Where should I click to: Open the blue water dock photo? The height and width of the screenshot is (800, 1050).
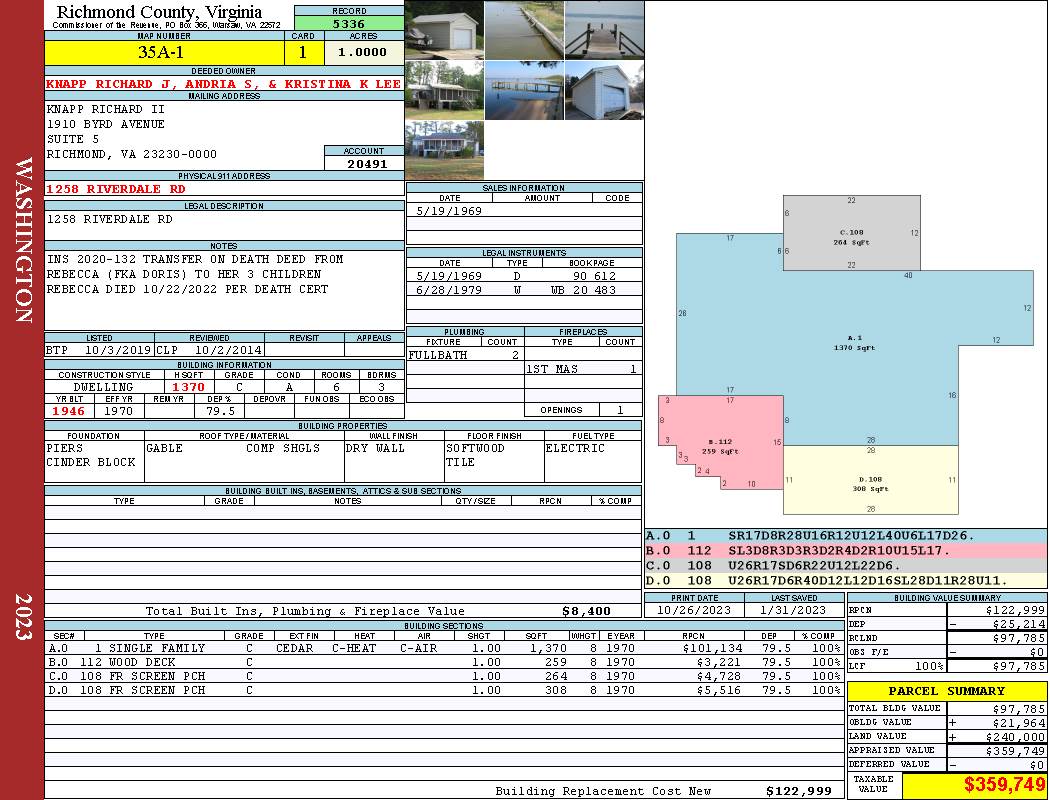coord(524,90)
